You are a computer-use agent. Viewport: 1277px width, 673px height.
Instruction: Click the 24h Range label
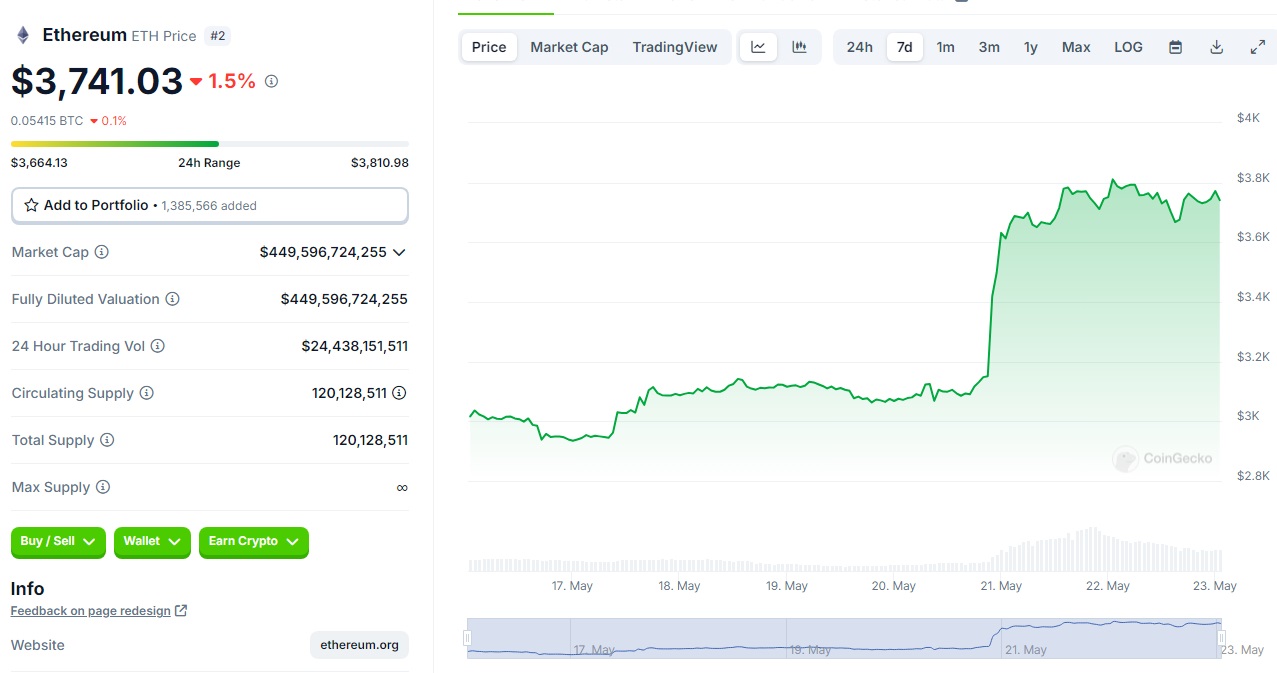pyautogui.click(x=209, y=163)
